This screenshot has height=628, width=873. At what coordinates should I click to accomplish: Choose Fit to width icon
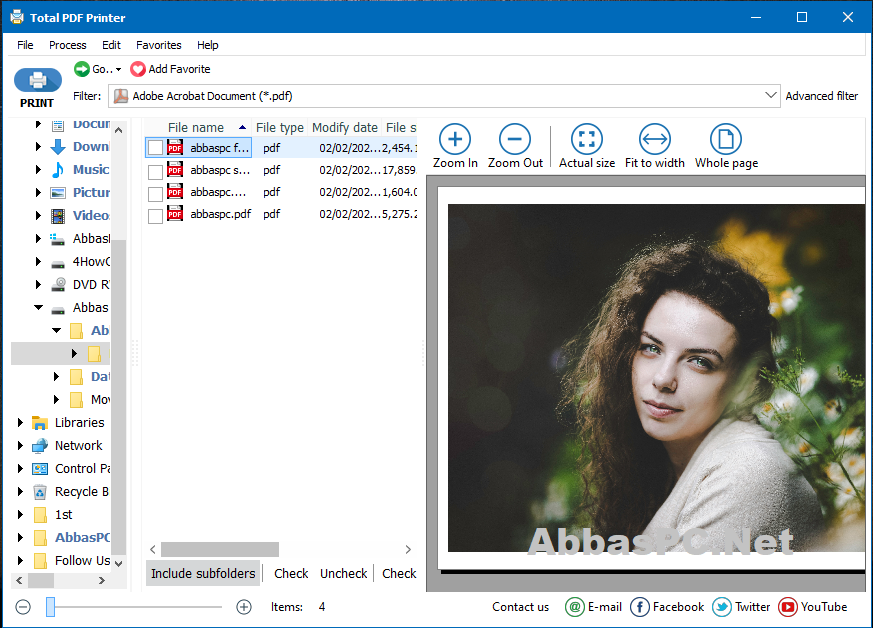655,139
